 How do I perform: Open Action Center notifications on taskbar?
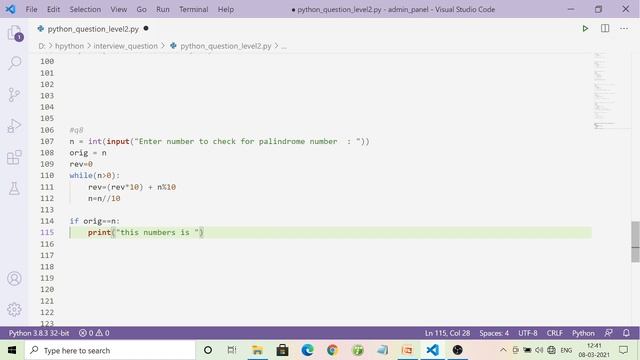(x=624, y=350)
